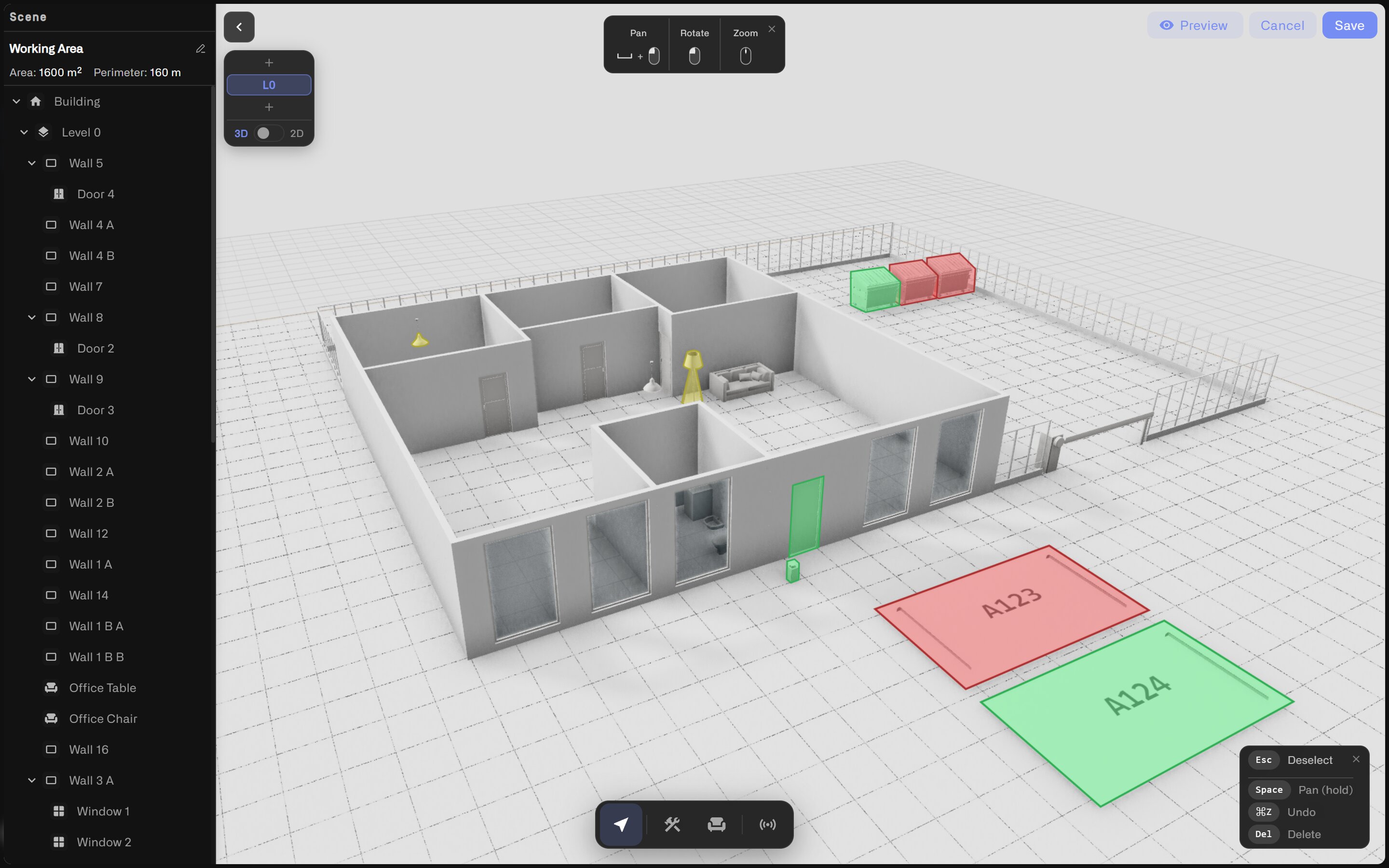Collapse Wall 5 children
This screenshot has height=868, width=1389.
(32, 163)
